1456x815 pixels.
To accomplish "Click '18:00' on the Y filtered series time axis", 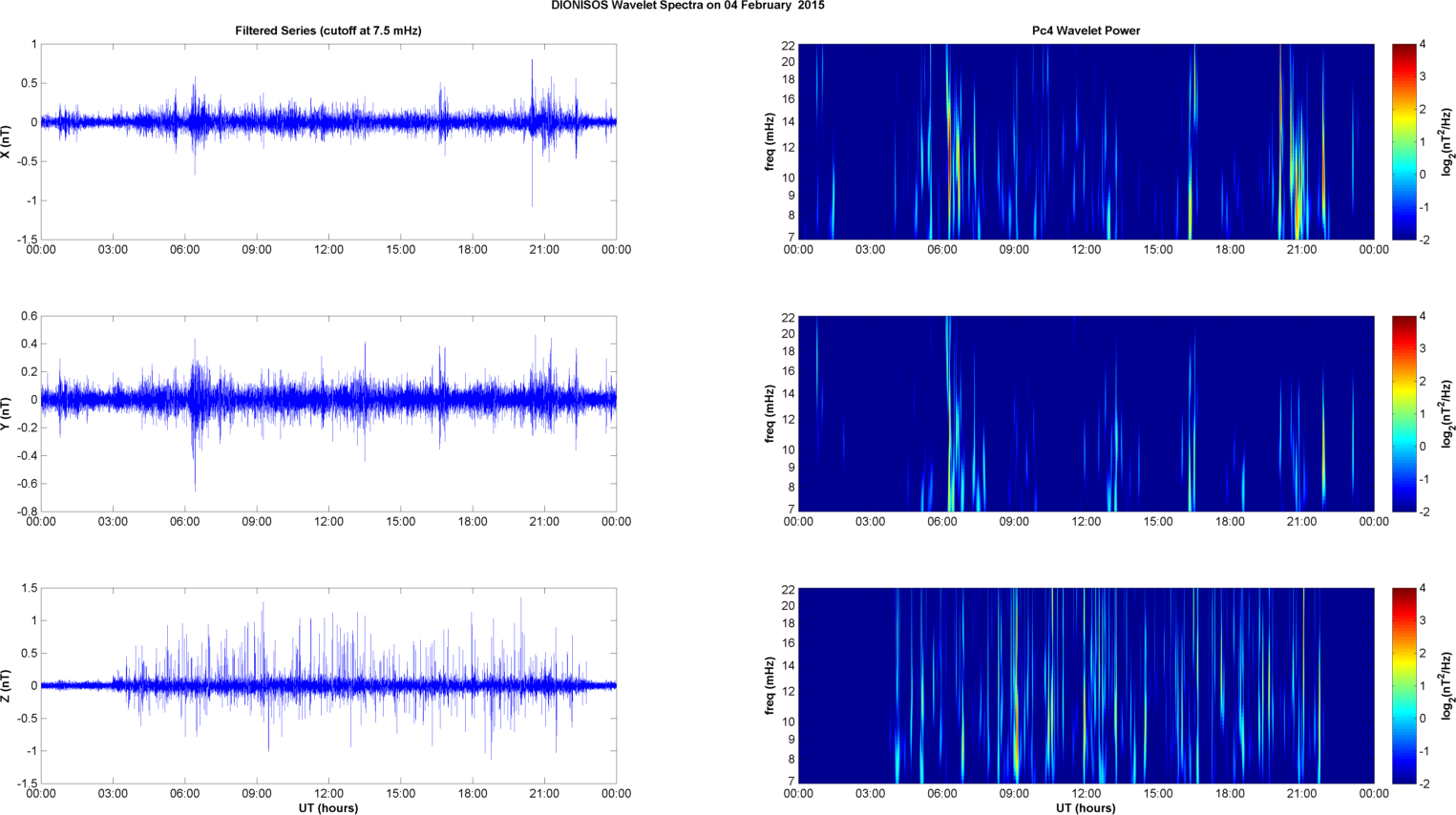I will tap(473, 522).
